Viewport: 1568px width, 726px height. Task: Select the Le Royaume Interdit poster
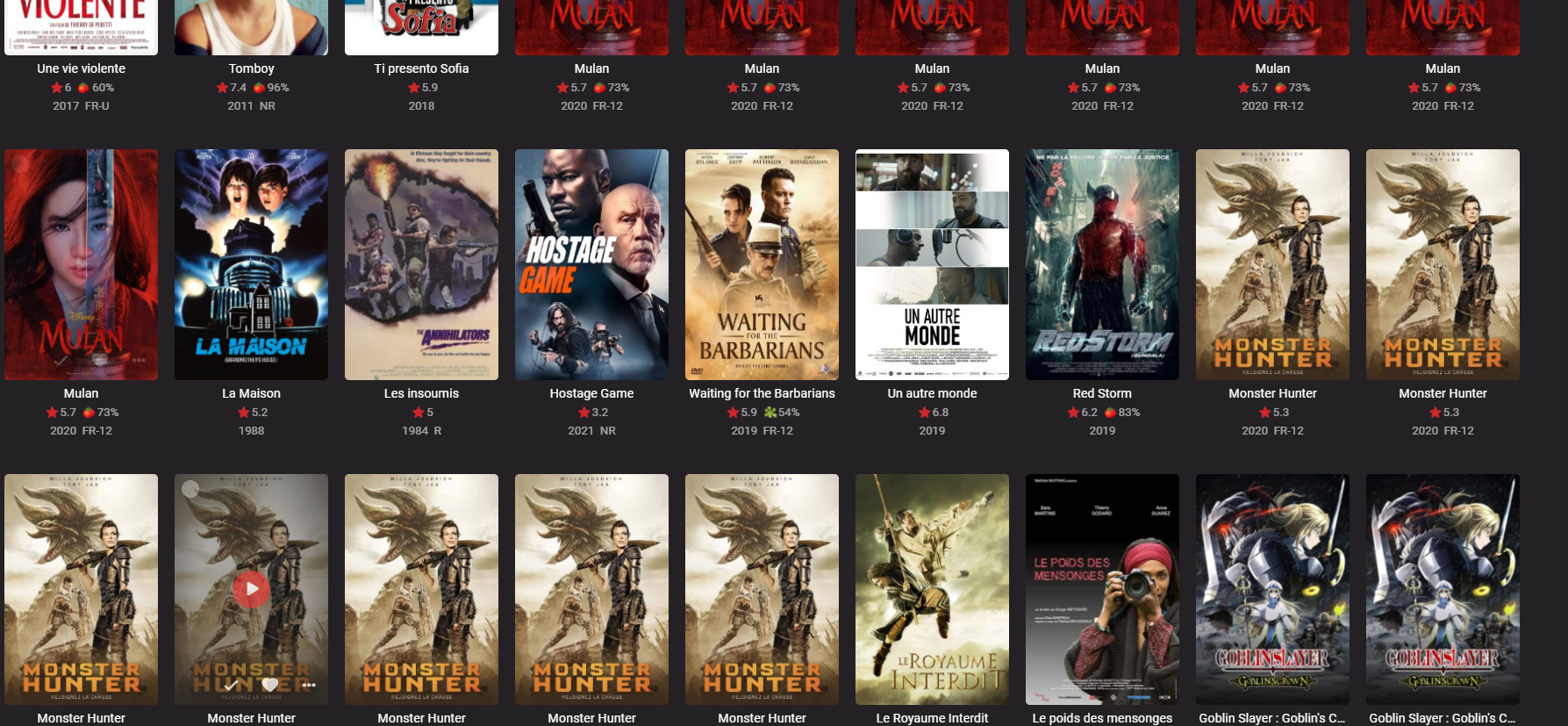click(932, 589)
